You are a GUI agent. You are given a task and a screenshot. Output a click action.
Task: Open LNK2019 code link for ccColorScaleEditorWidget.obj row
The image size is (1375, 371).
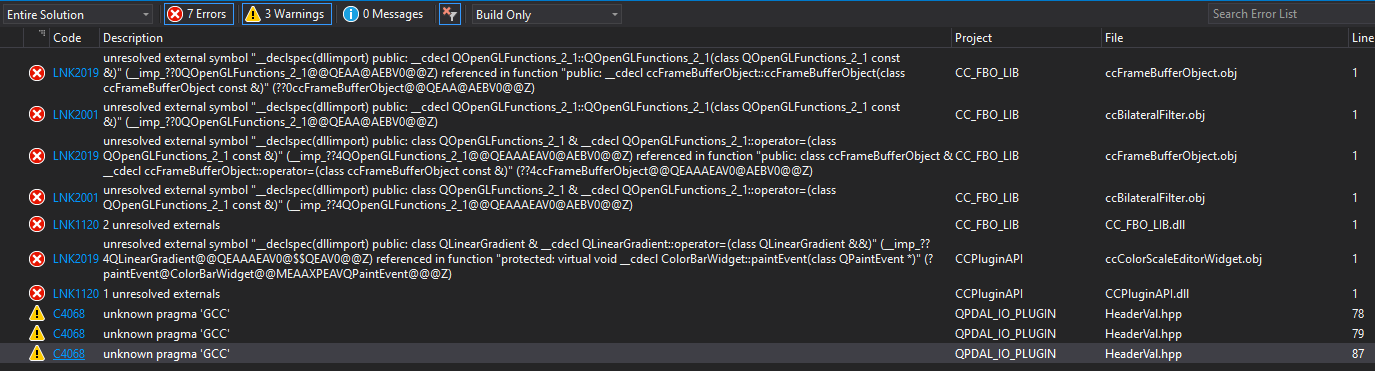tap(76, 259)
